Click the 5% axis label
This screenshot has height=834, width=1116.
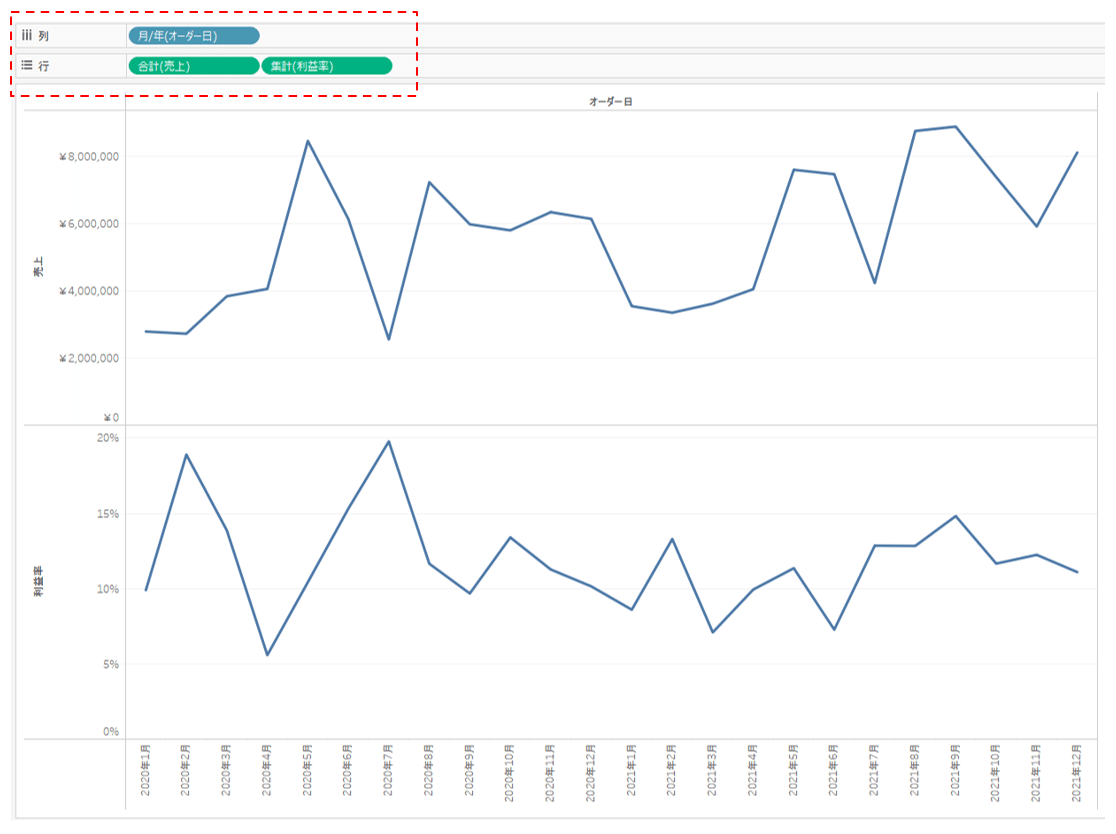click(x=111, y=665)
